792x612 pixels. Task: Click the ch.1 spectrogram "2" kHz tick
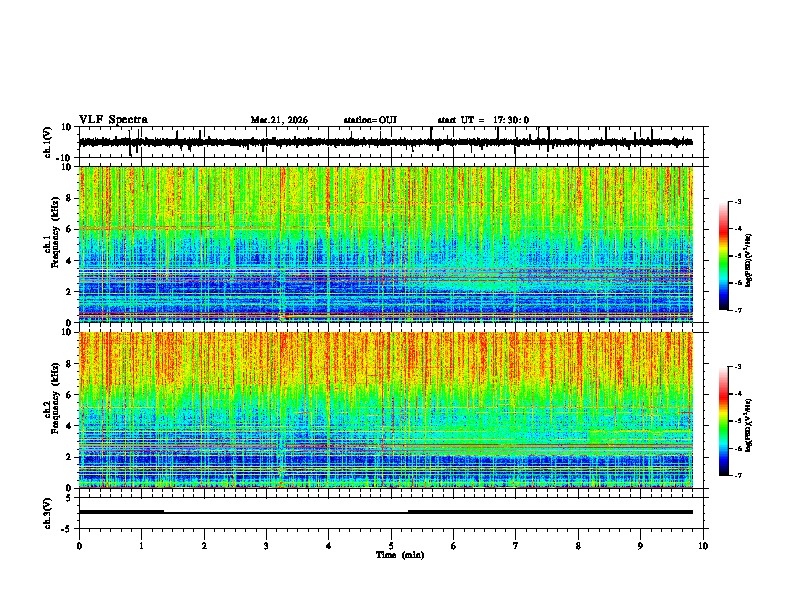coord(70,292)
